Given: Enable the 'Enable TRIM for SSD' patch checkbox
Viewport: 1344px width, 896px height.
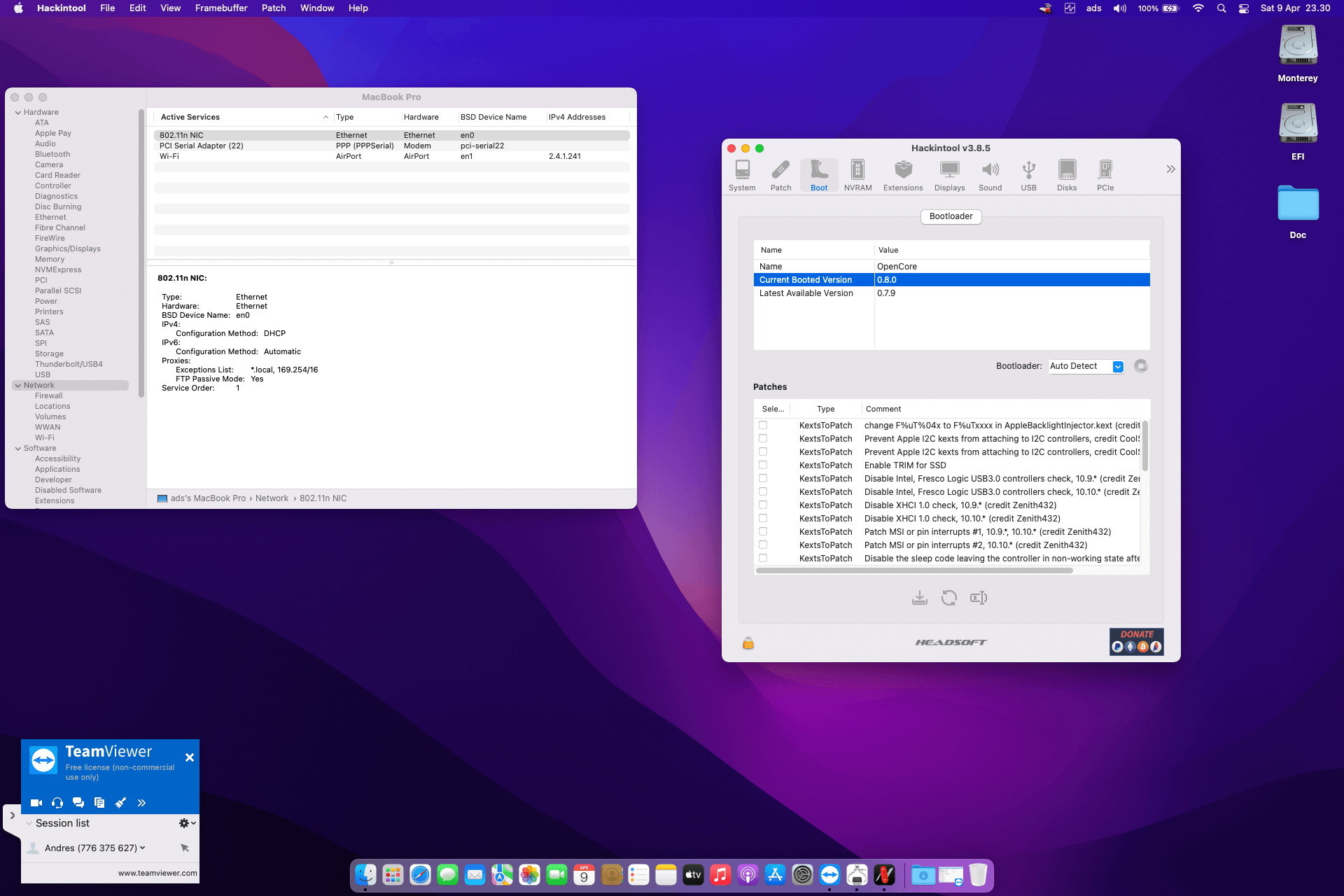Looking at the screenshot, I should [763, 465].
